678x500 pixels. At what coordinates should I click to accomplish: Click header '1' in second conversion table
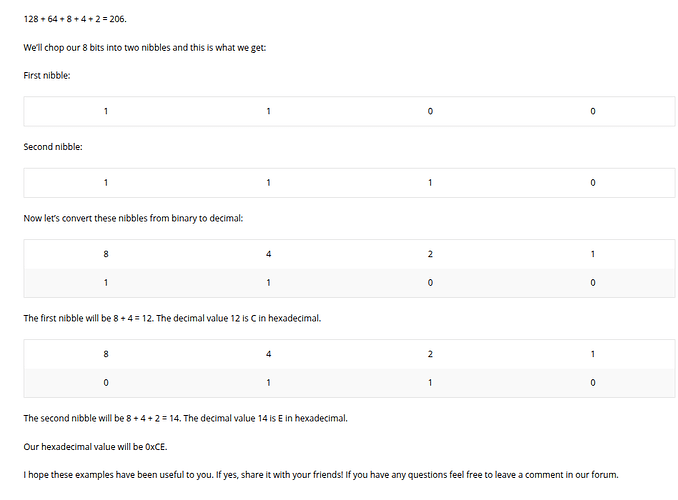tap(593, 354)
